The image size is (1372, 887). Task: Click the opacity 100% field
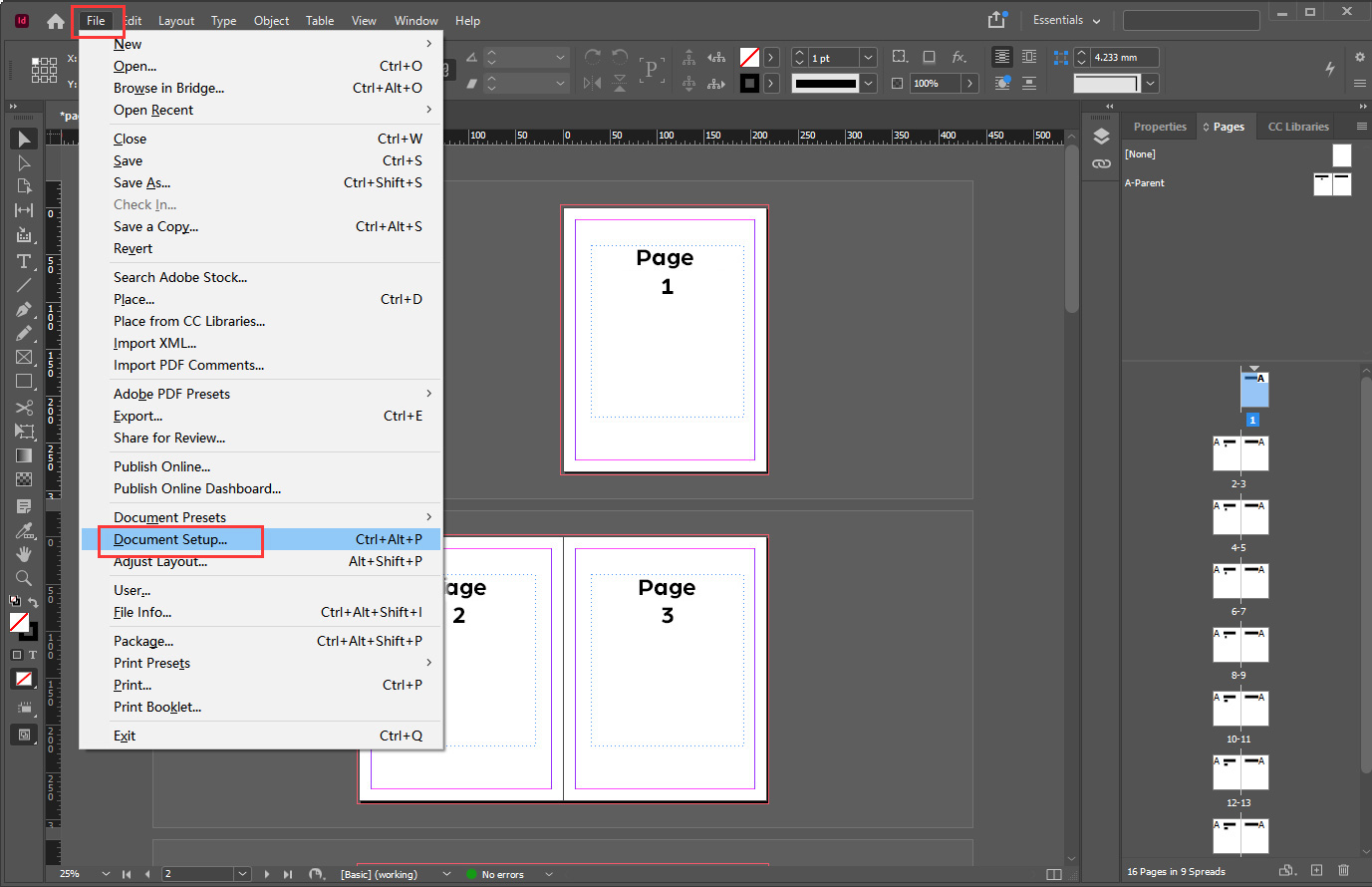pos(935,84)
